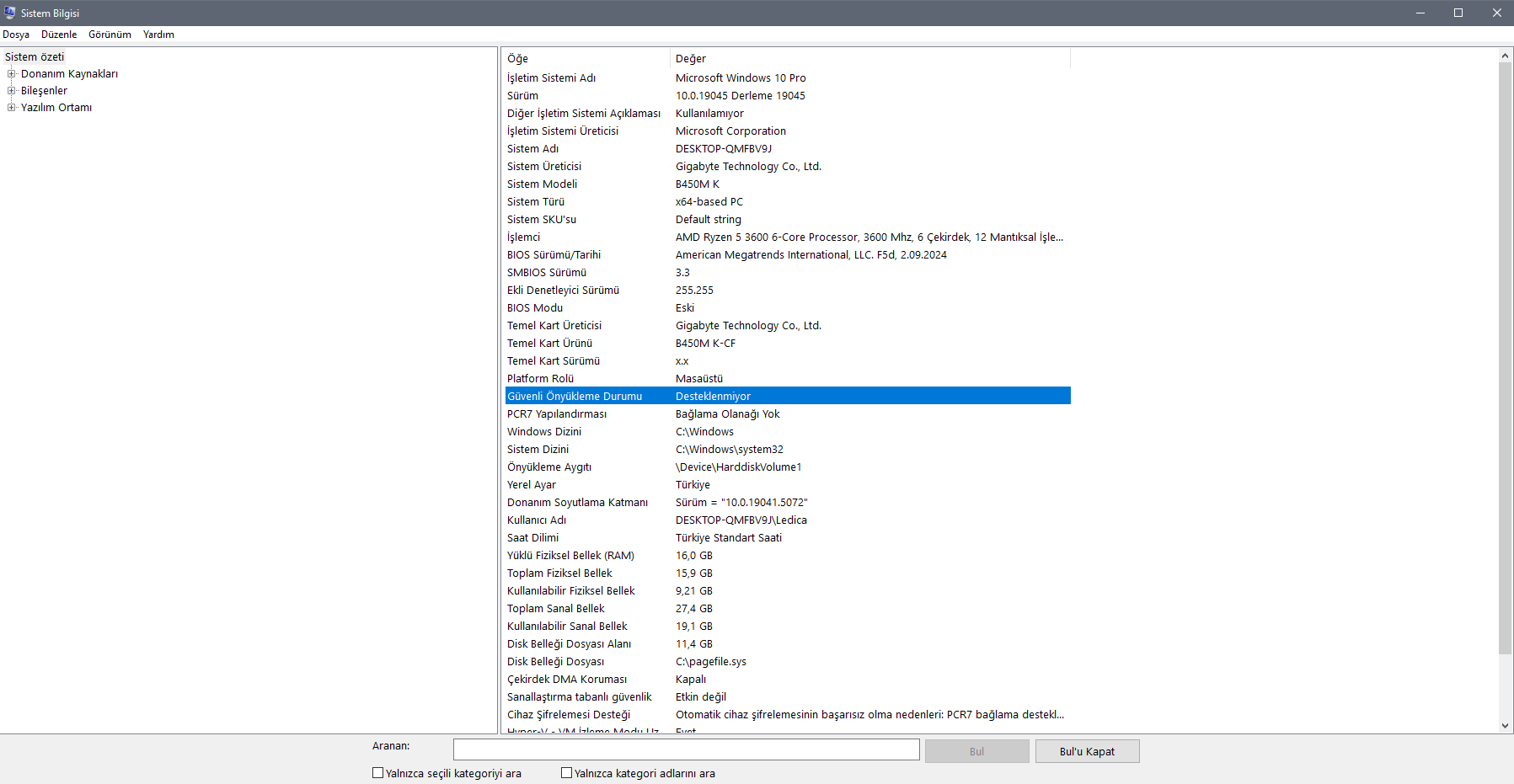The height and width of the screenshot is (784, 1514).
Task: Select the Sistem SKU'su row
Action: (788, 220)
